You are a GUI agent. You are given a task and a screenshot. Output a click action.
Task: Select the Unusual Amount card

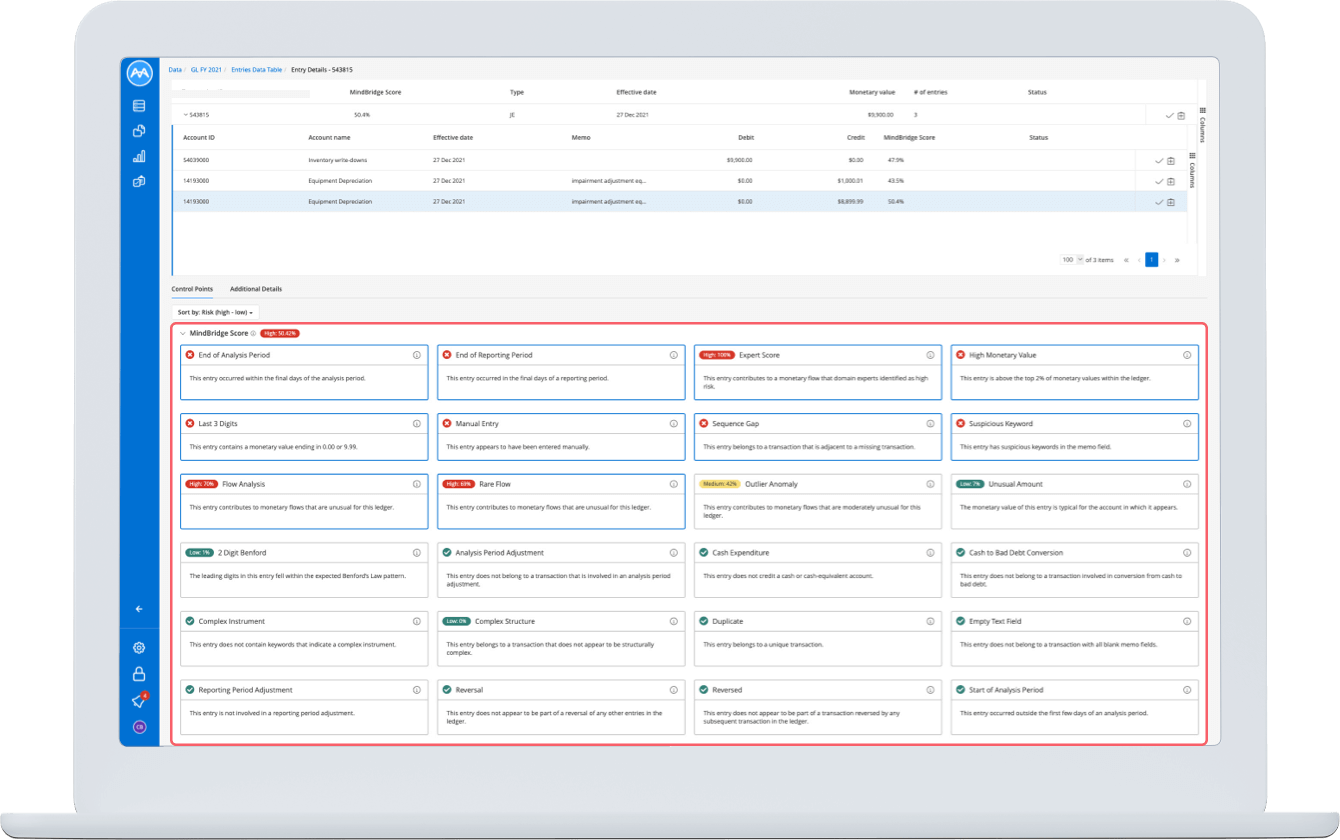coord(1074,502)
